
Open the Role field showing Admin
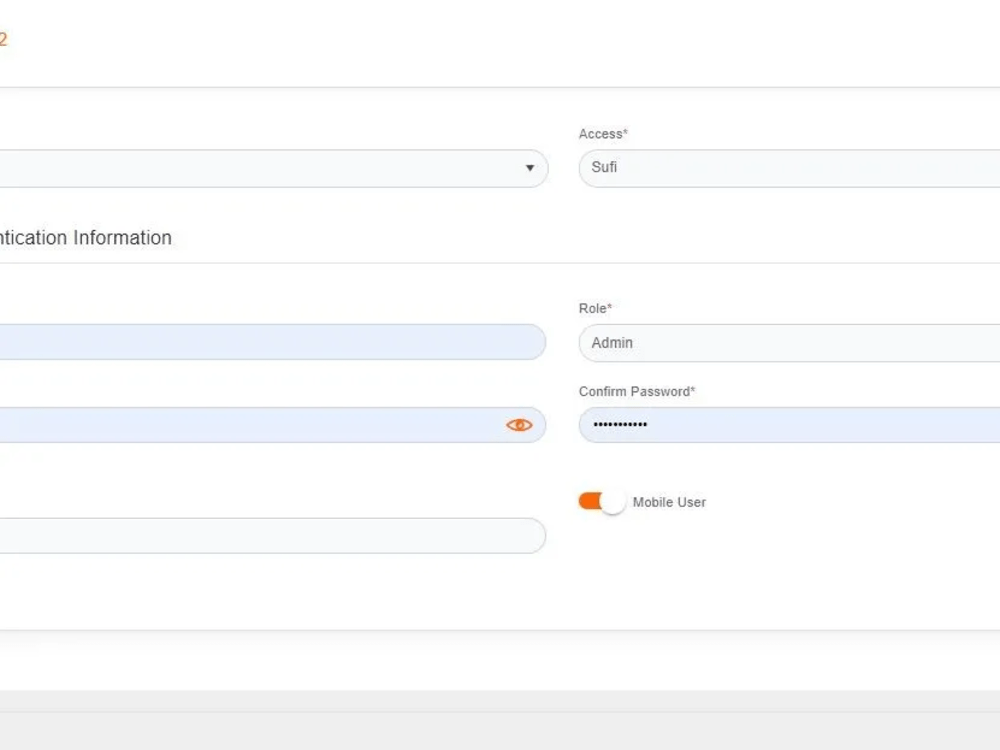pyautogui.click(x=790, y=343)
